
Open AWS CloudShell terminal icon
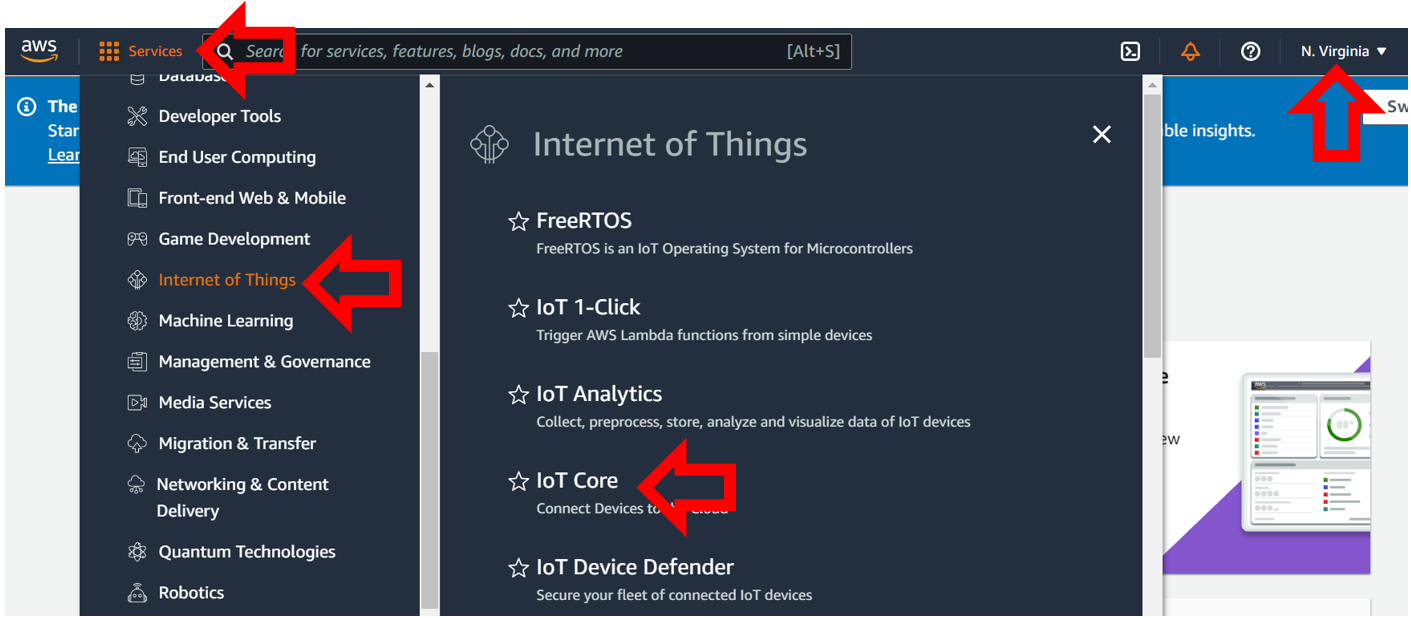1130,51
